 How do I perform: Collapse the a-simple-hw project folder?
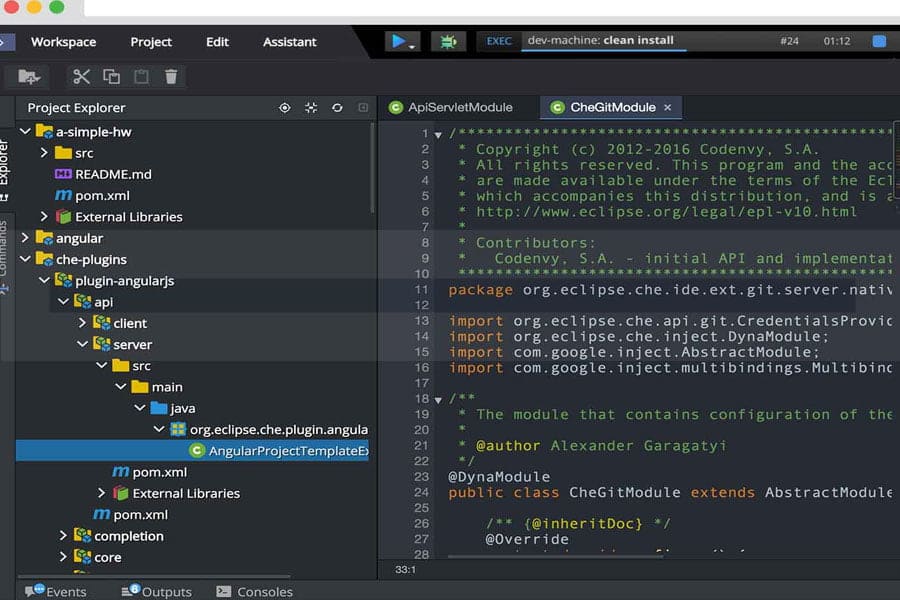25,132
